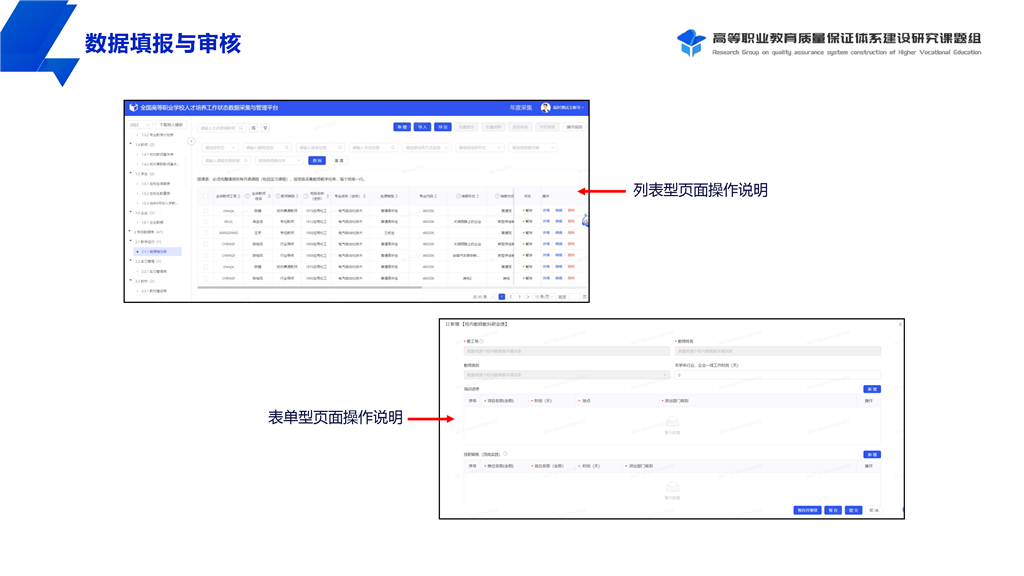Click the 导出 button in the list toolbar

[443, 127]
